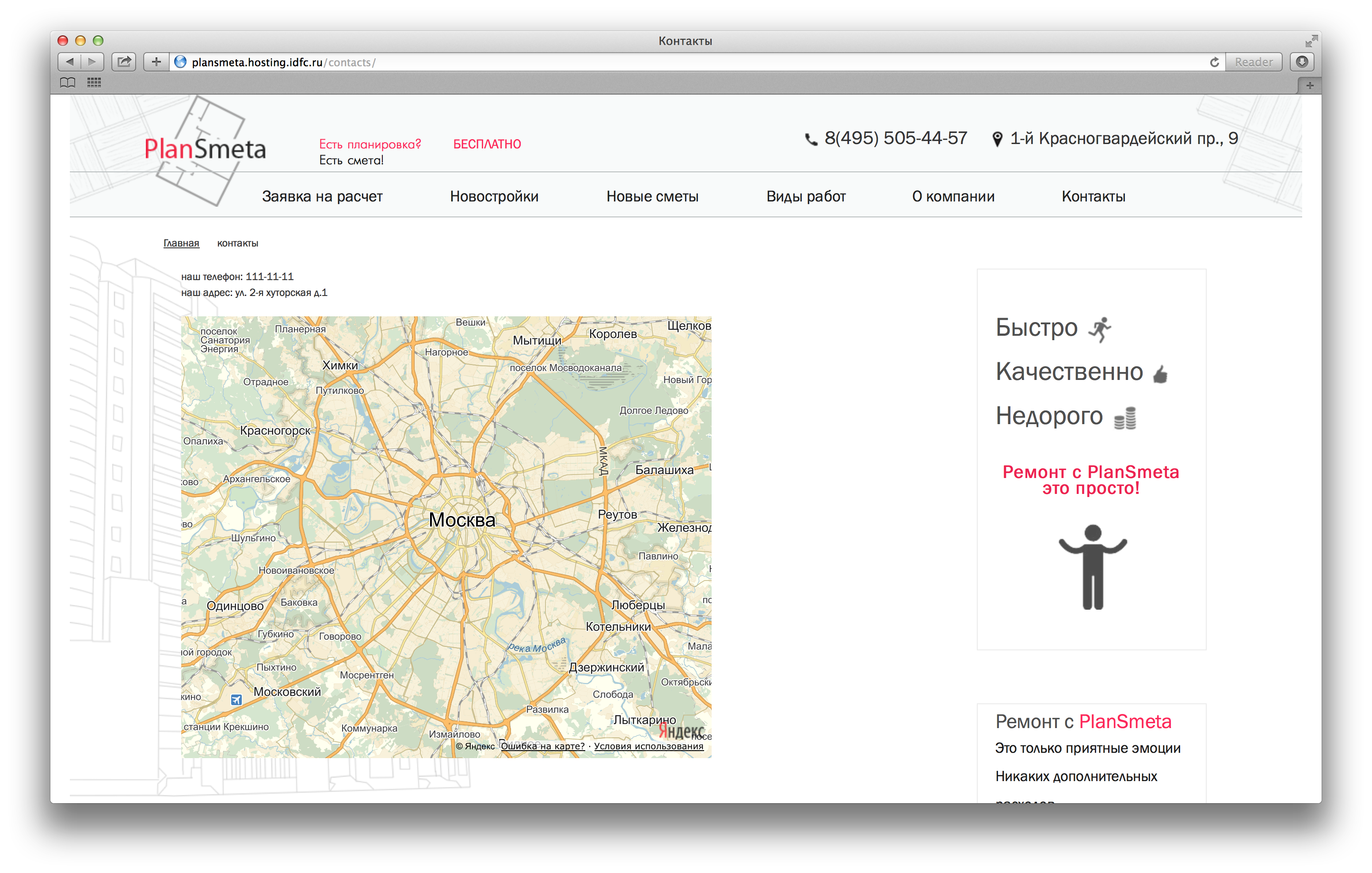The width and height of the screenshot is (1372, 873).
Task: Open the Контакты menu item
Action: [x=1094, y=197]
